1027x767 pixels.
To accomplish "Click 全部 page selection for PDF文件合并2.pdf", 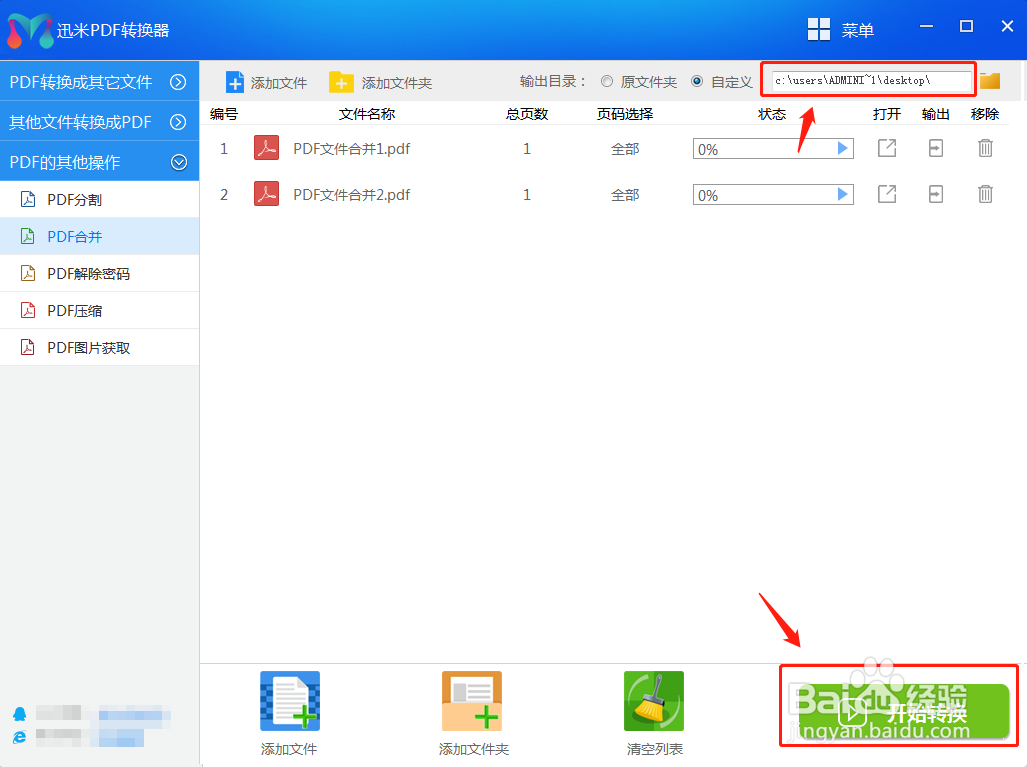I will (625, 195).
